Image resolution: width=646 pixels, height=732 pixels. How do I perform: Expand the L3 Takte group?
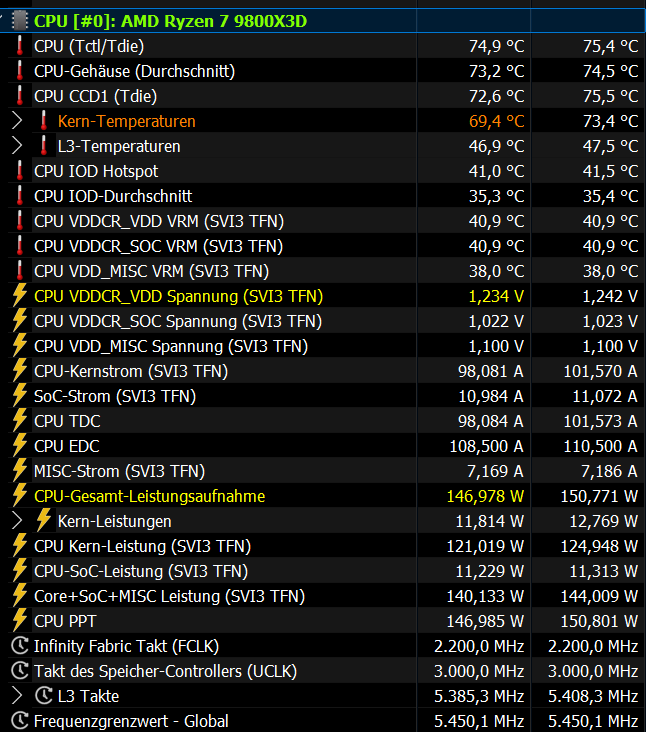17,696
